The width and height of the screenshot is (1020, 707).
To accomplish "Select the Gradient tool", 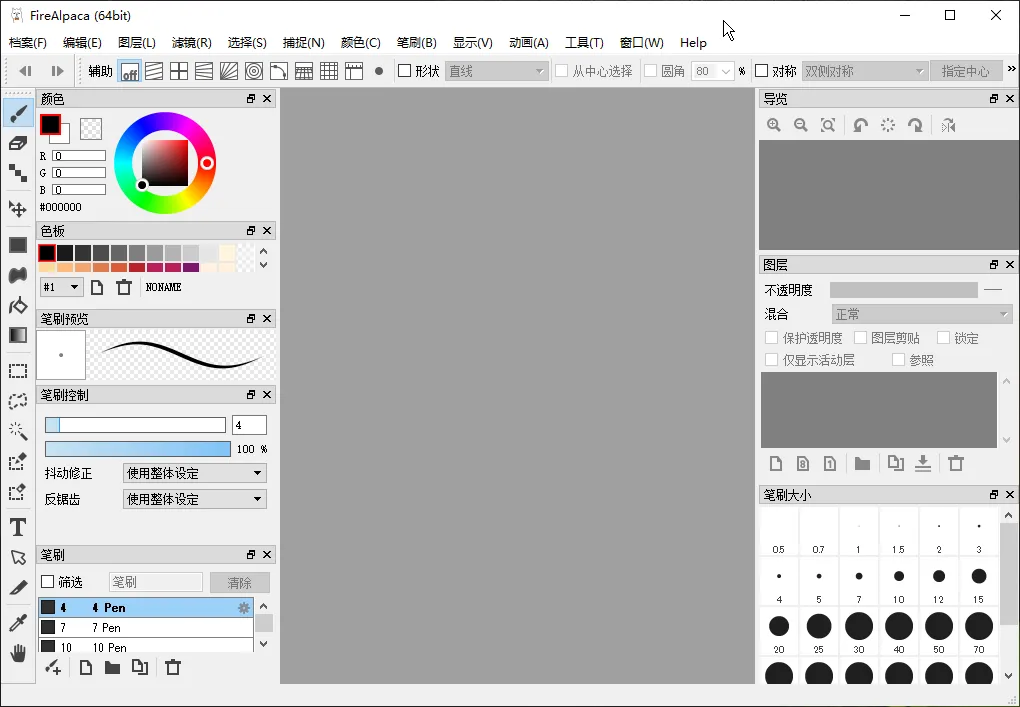I will point(17,334).
